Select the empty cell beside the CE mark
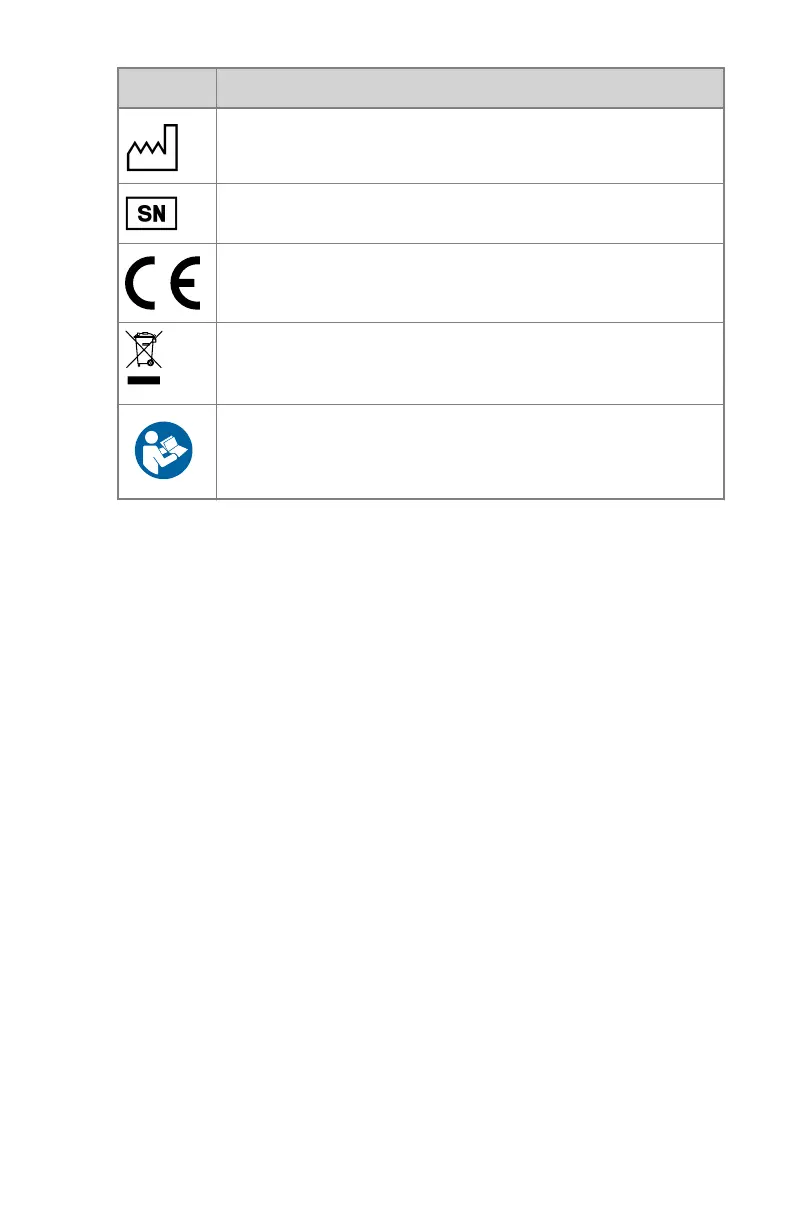The width and height of the screenshot is (792, 1224). 470,283
